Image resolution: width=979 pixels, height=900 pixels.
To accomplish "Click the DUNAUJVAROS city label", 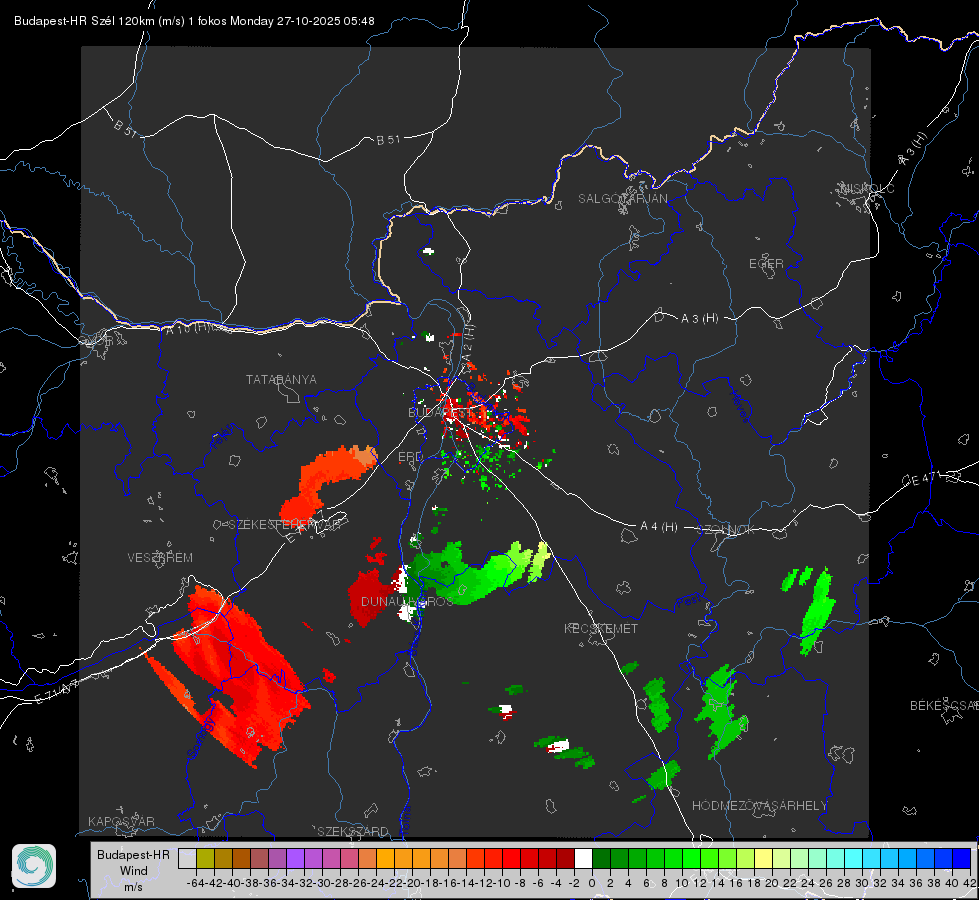I will click(x=407, y=601).
